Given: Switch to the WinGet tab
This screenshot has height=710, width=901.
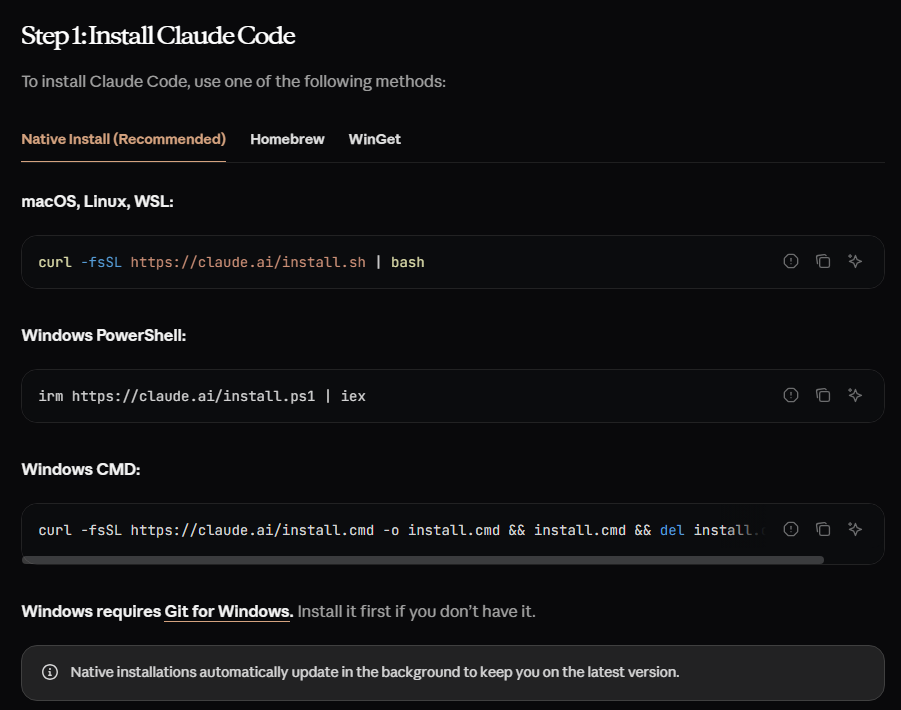Looking at the screenshot, I should [x=375, y=139].
